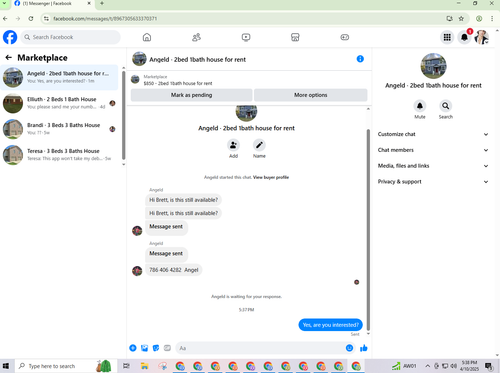Open Task View in taskbar
This screenshot has width=500, height=373.
coord(126,366)
